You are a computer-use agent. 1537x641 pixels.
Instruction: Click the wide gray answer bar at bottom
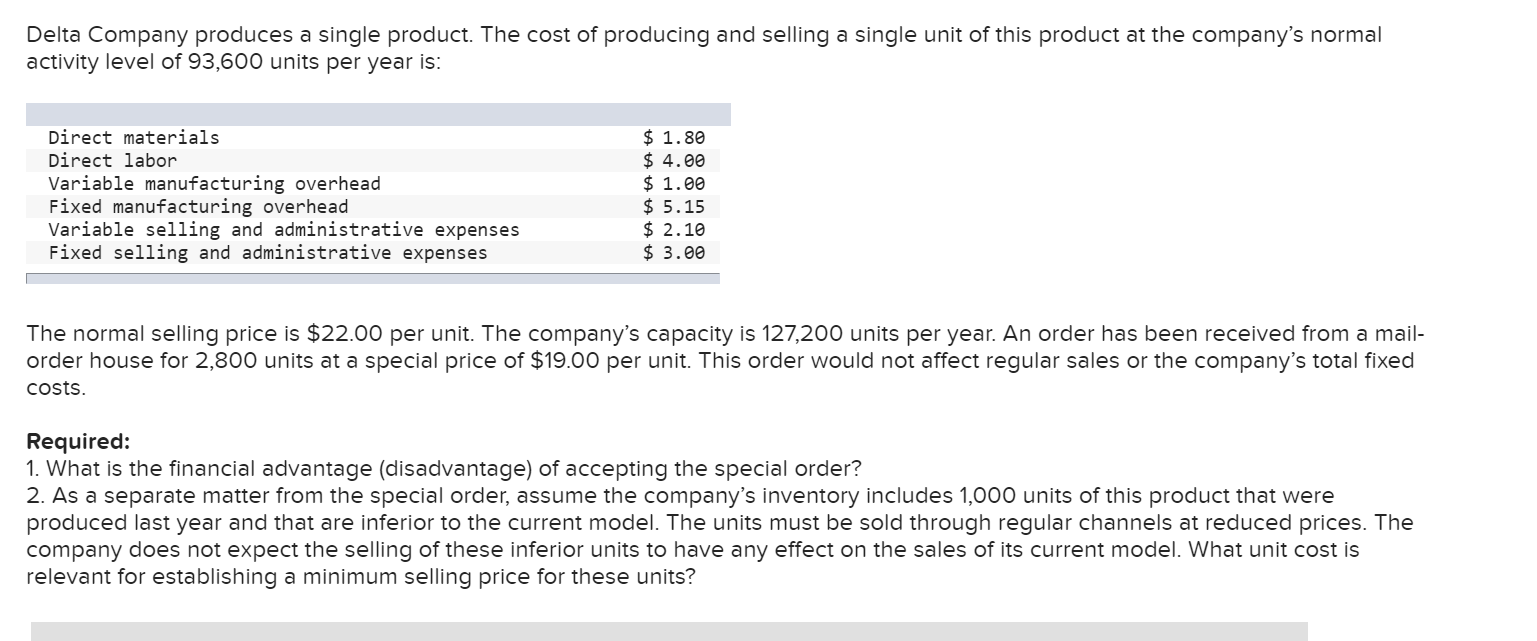click(668, 631)
